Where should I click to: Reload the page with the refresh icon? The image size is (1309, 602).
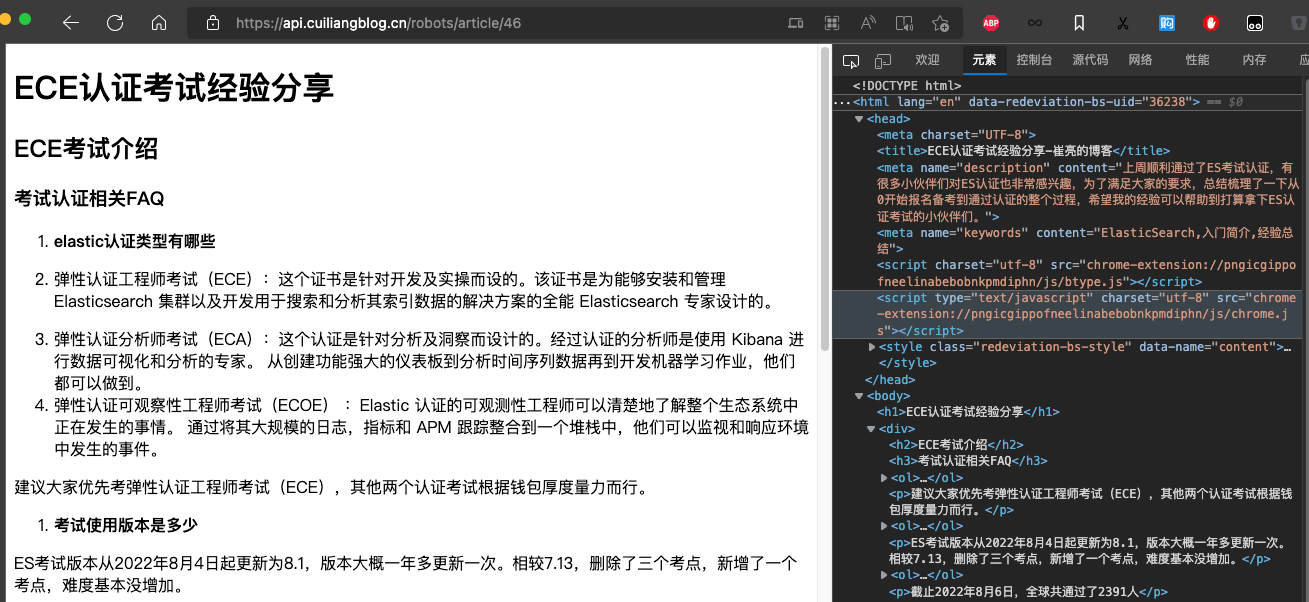tap(115, 22)
